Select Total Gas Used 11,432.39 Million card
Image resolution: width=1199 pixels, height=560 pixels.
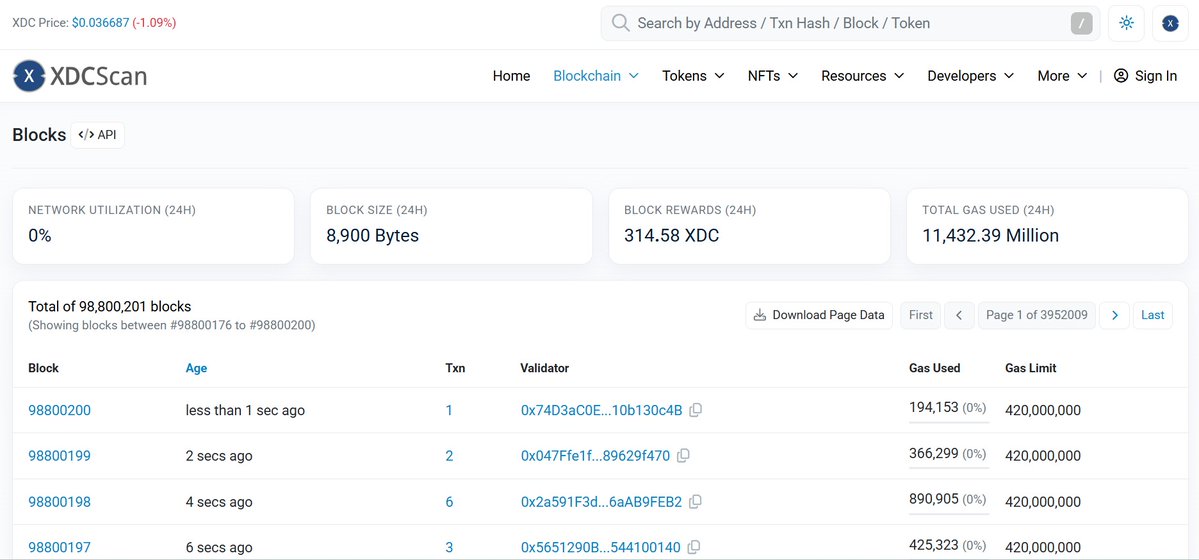(1048, 226)
